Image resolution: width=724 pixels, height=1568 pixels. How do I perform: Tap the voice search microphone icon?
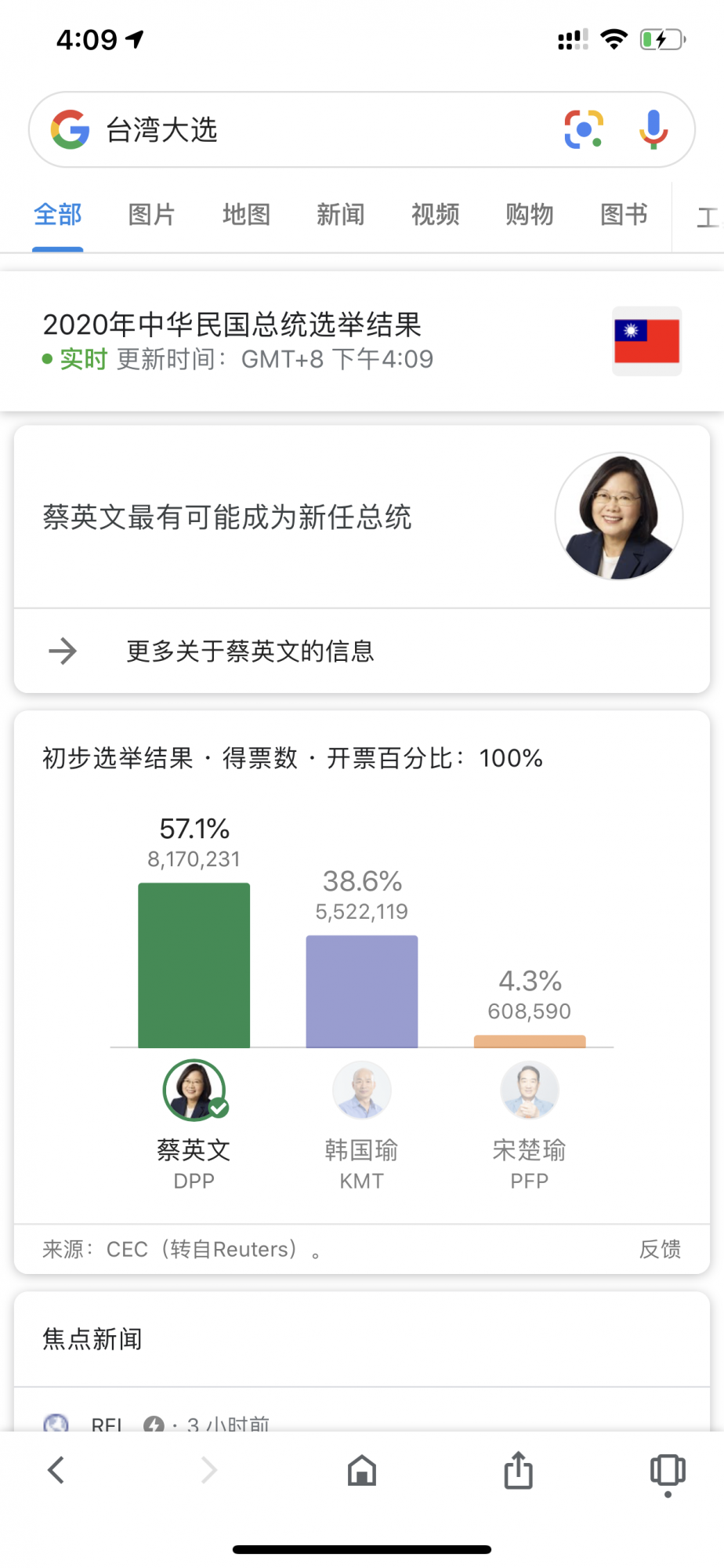[653, 129]
